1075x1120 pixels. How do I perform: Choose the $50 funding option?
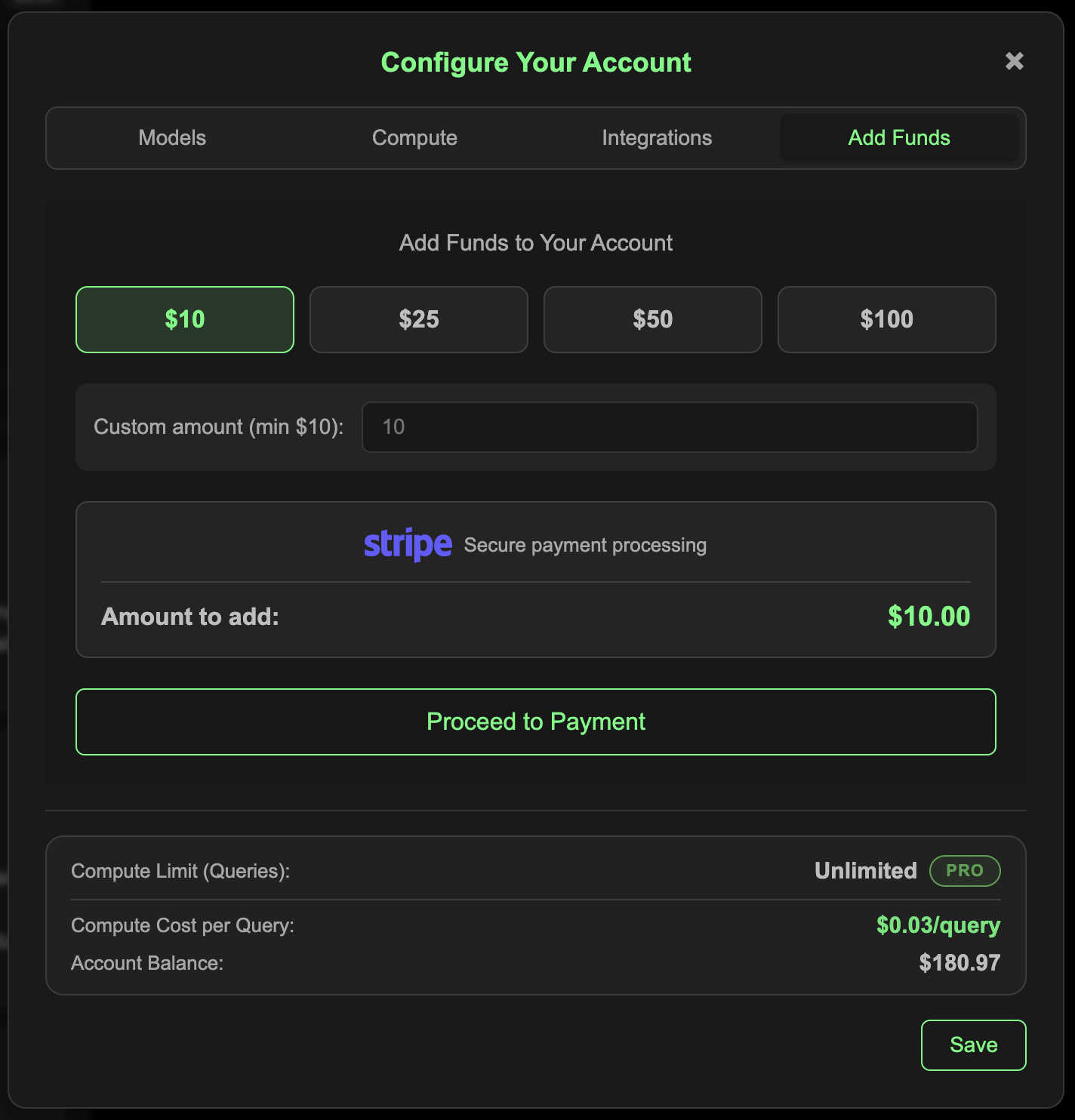point(652,319)
